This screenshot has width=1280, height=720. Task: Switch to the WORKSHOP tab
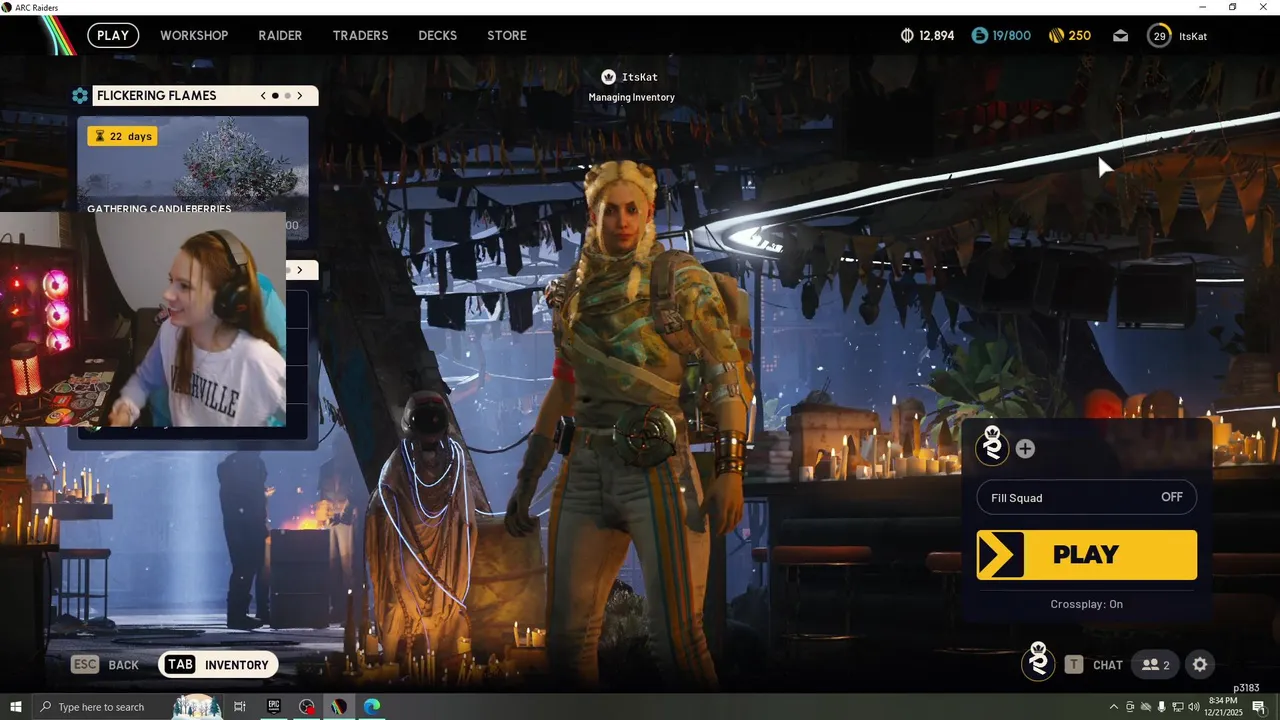(x=194, y=35)
